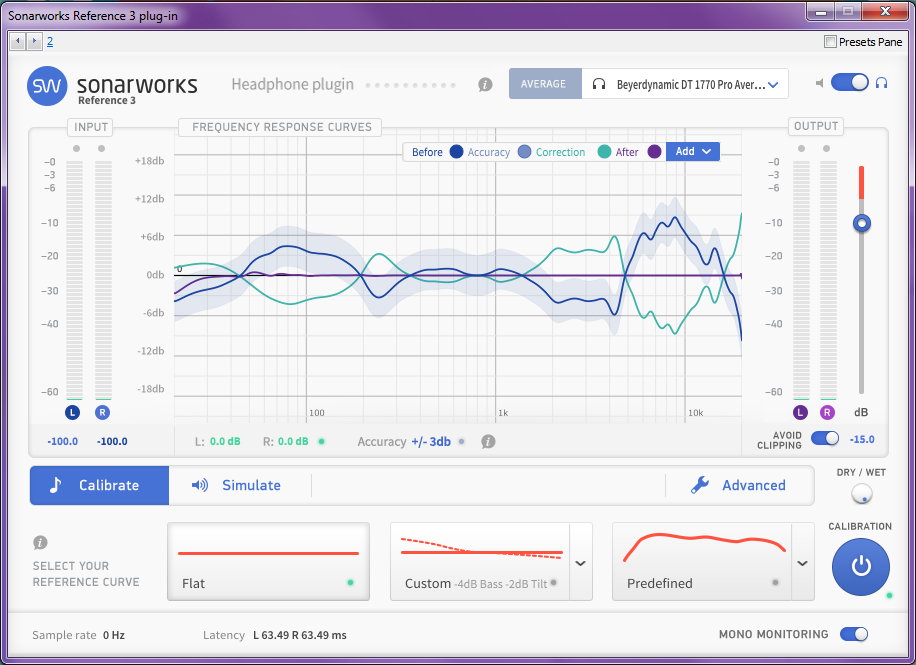Click the speaker icon left of output toggle
The image size is (916, 665).
coord(820,83)
